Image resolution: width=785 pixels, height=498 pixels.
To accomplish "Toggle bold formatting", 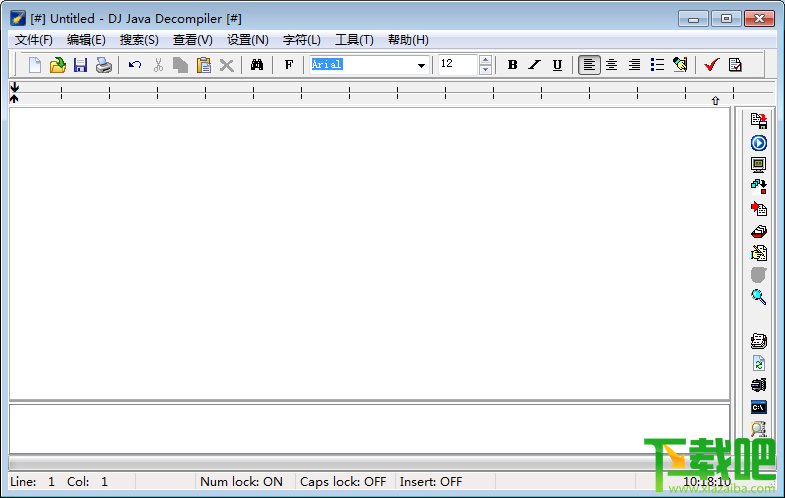I will tap(512, 65).
